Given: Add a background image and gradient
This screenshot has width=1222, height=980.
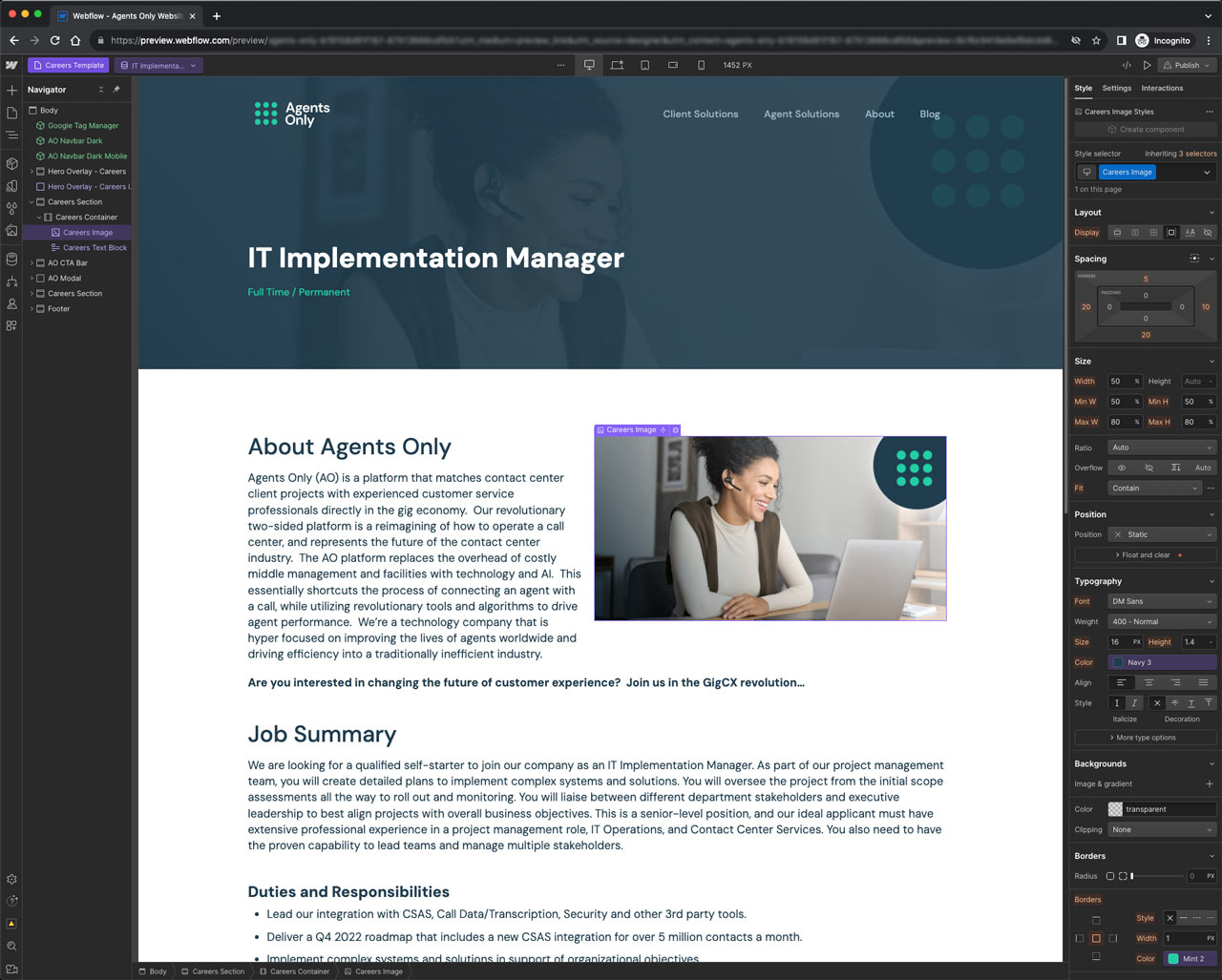Looking at the screenshot, I should (x=1210, y=783).
